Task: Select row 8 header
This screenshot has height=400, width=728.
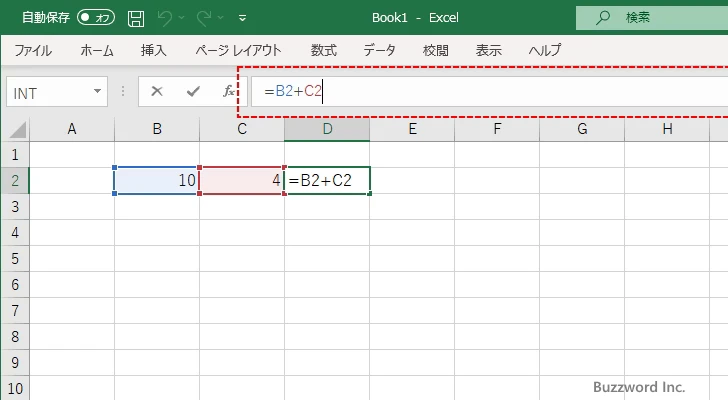Action: click(x=15, y=336)
